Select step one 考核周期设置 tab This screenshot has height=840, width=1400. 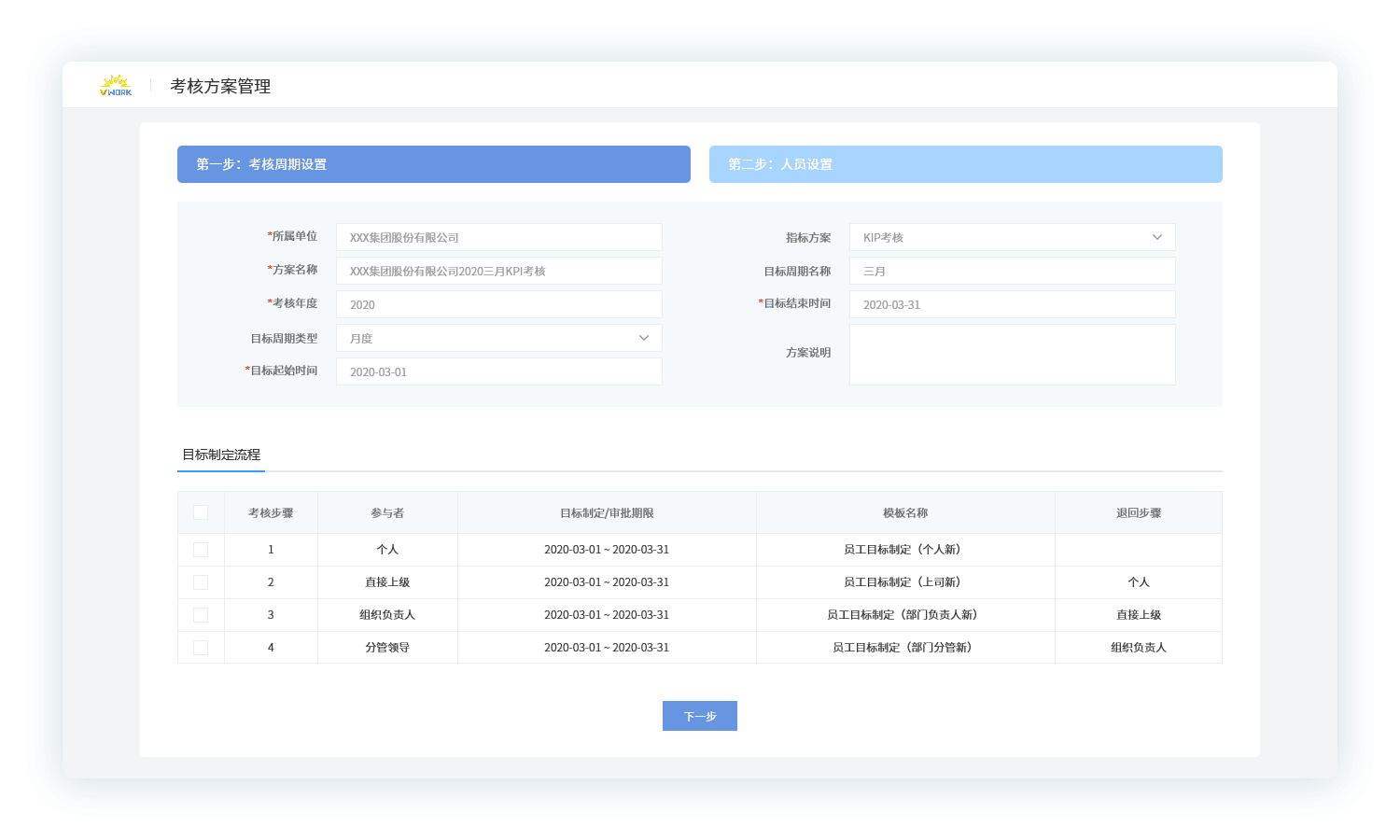434,164
